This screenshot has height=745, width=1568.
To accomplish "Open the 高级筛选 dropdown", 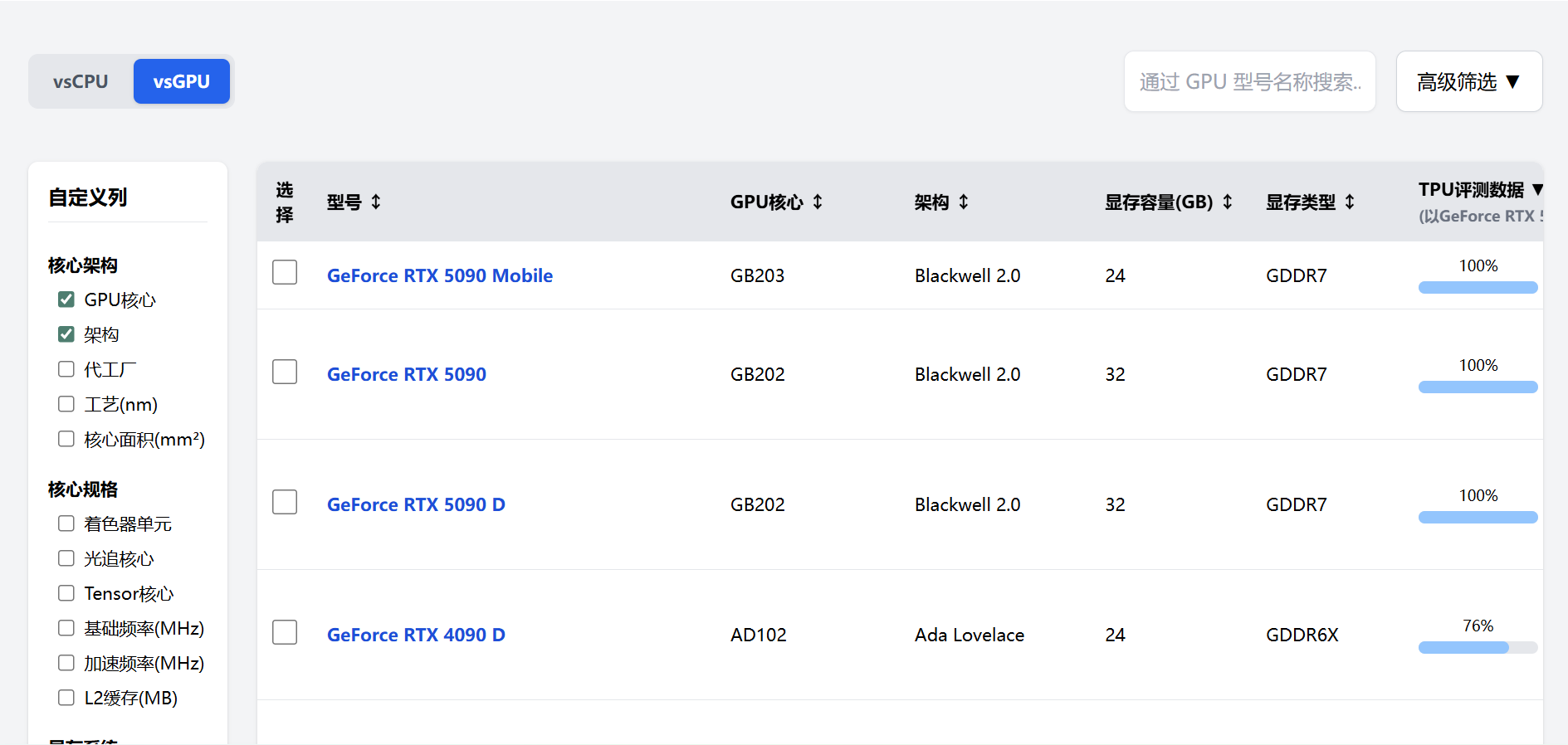I will [1468, 81].
